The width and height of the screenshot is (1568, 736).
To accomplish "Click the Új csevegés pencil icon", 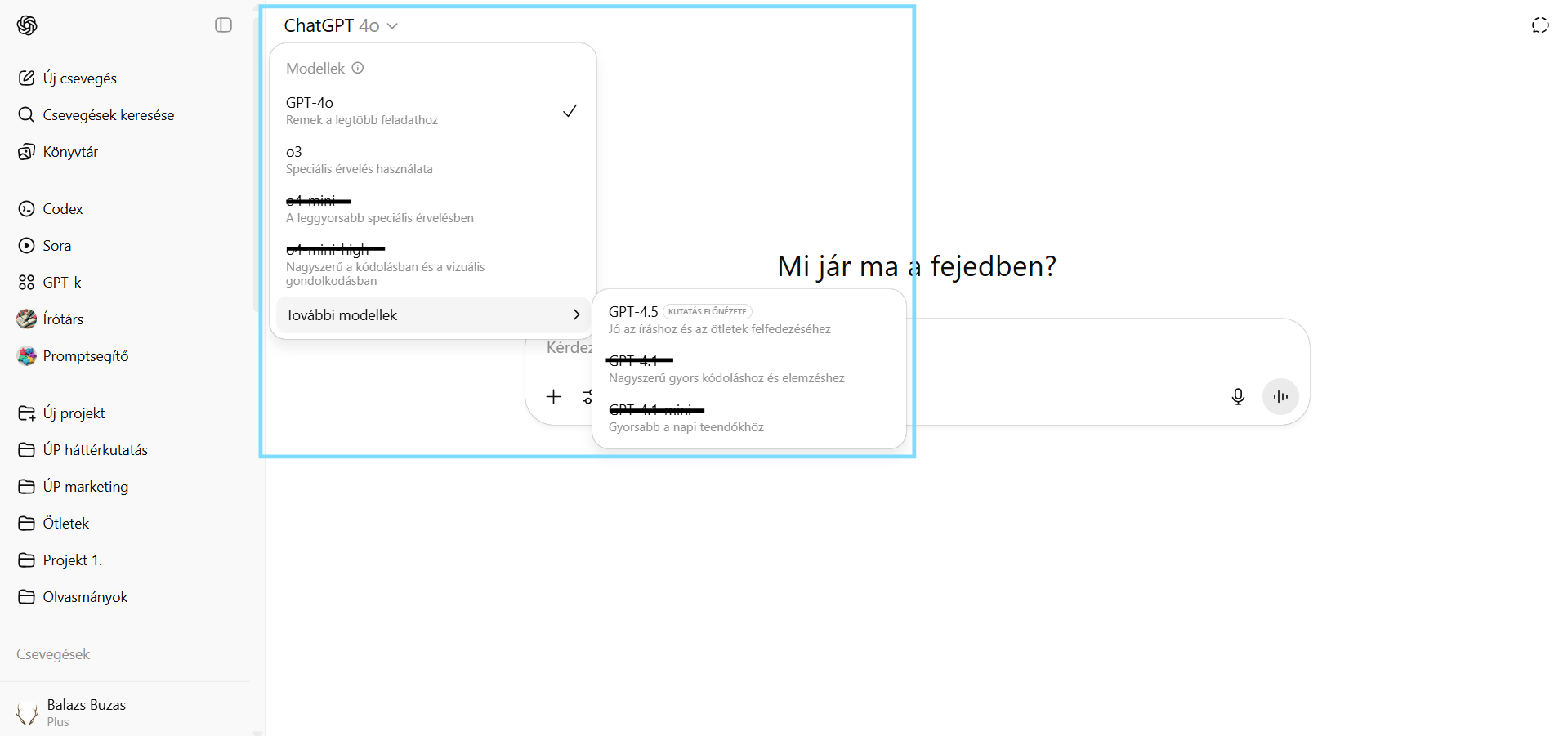I will pos(26,78).
